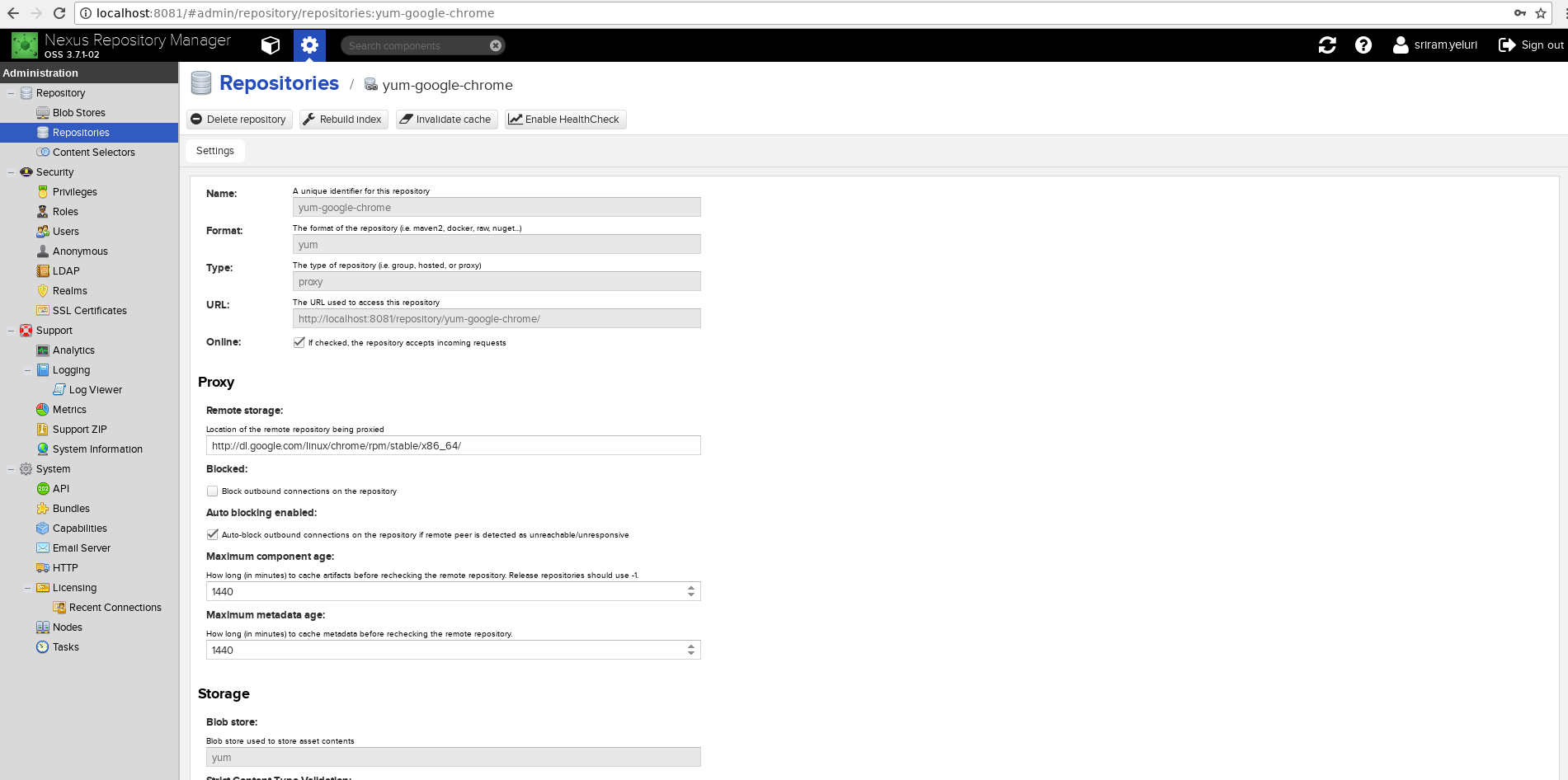Enable Block outbound connections on the repository
This screenshot has height=780, width=1568.
click(212, 491)
